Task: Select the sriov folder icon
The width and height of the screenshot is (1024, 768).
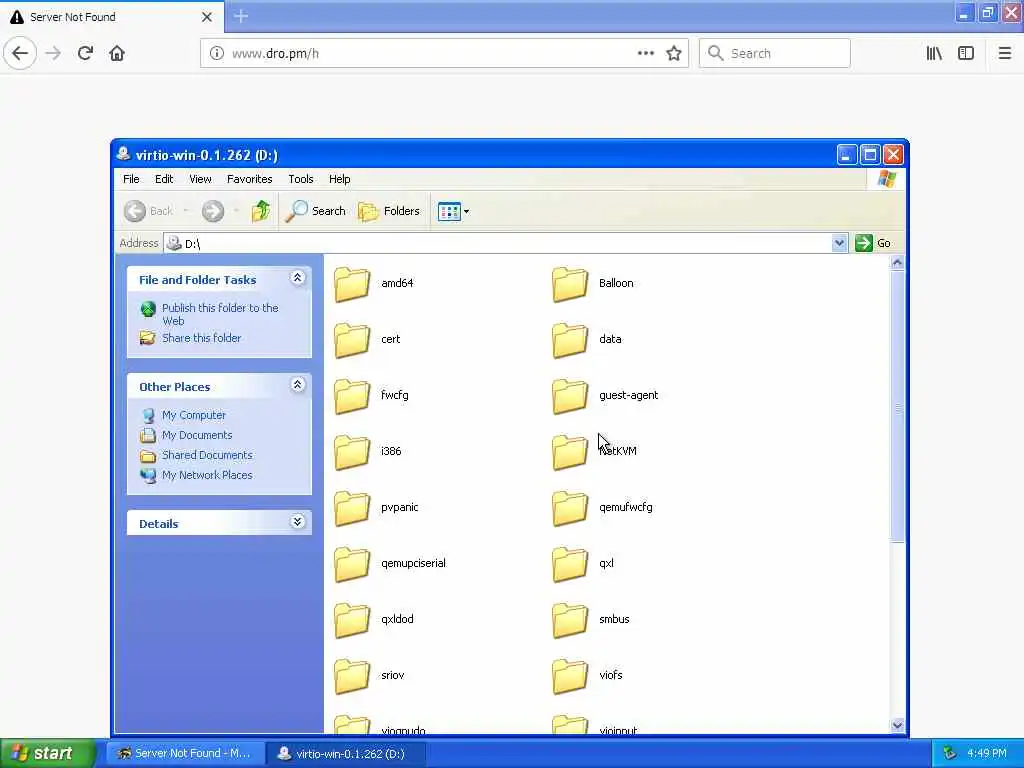Action: click(x=353, y=677)
